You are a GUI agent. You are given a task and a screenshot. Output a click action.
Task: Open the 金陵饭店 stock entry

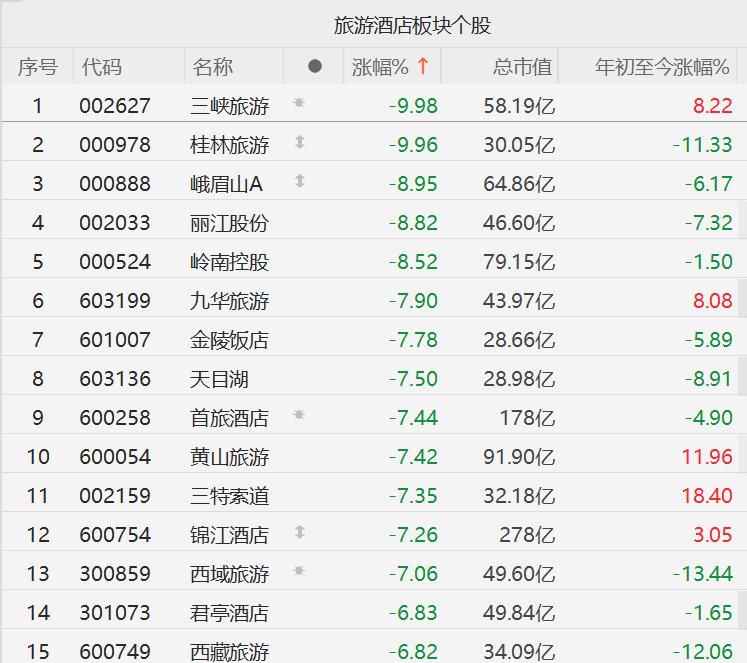pos(229,340)
